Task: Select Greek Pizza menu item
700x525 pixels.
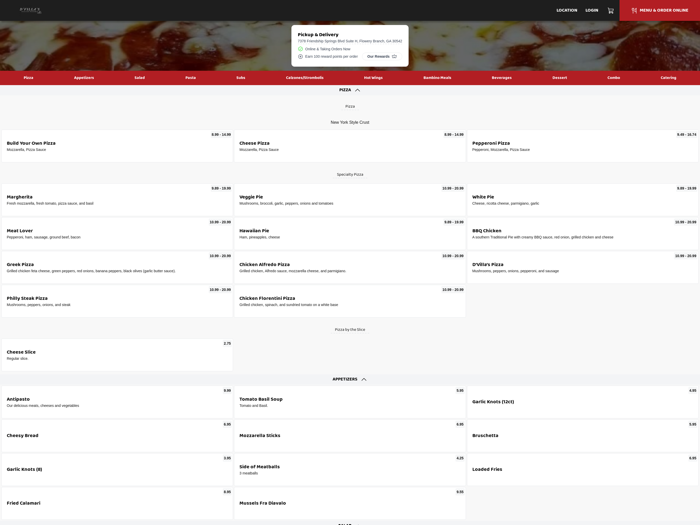Action: (x=117, y=267)
